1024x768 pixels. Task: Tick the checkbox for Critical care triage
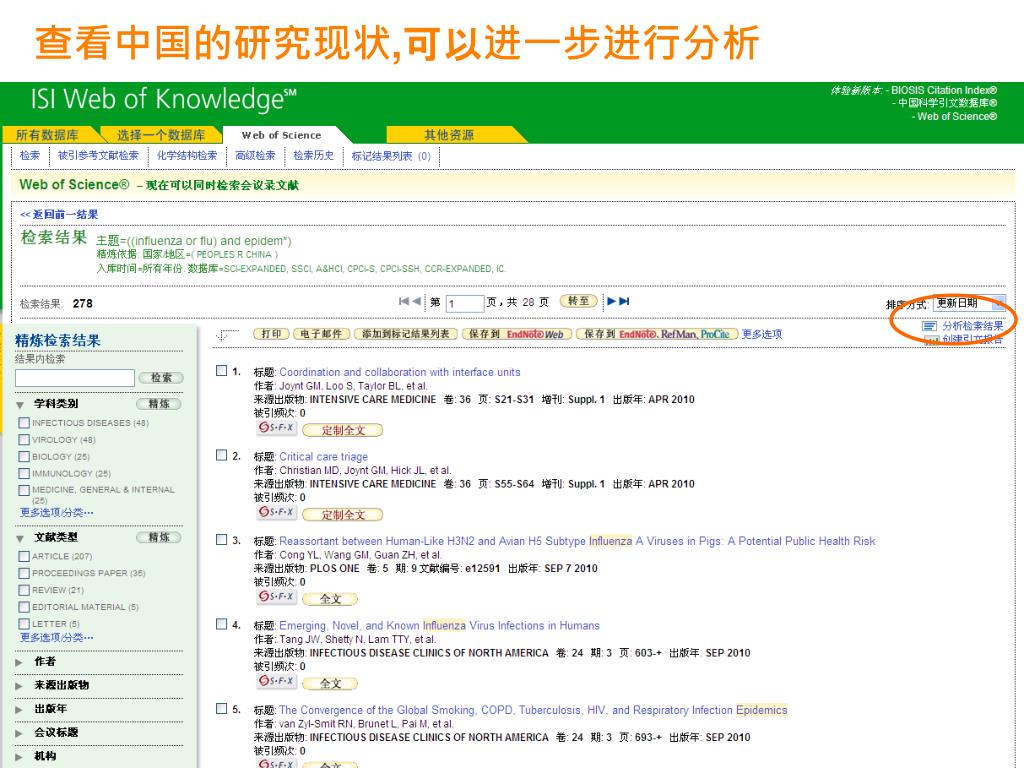coord(221,455)
